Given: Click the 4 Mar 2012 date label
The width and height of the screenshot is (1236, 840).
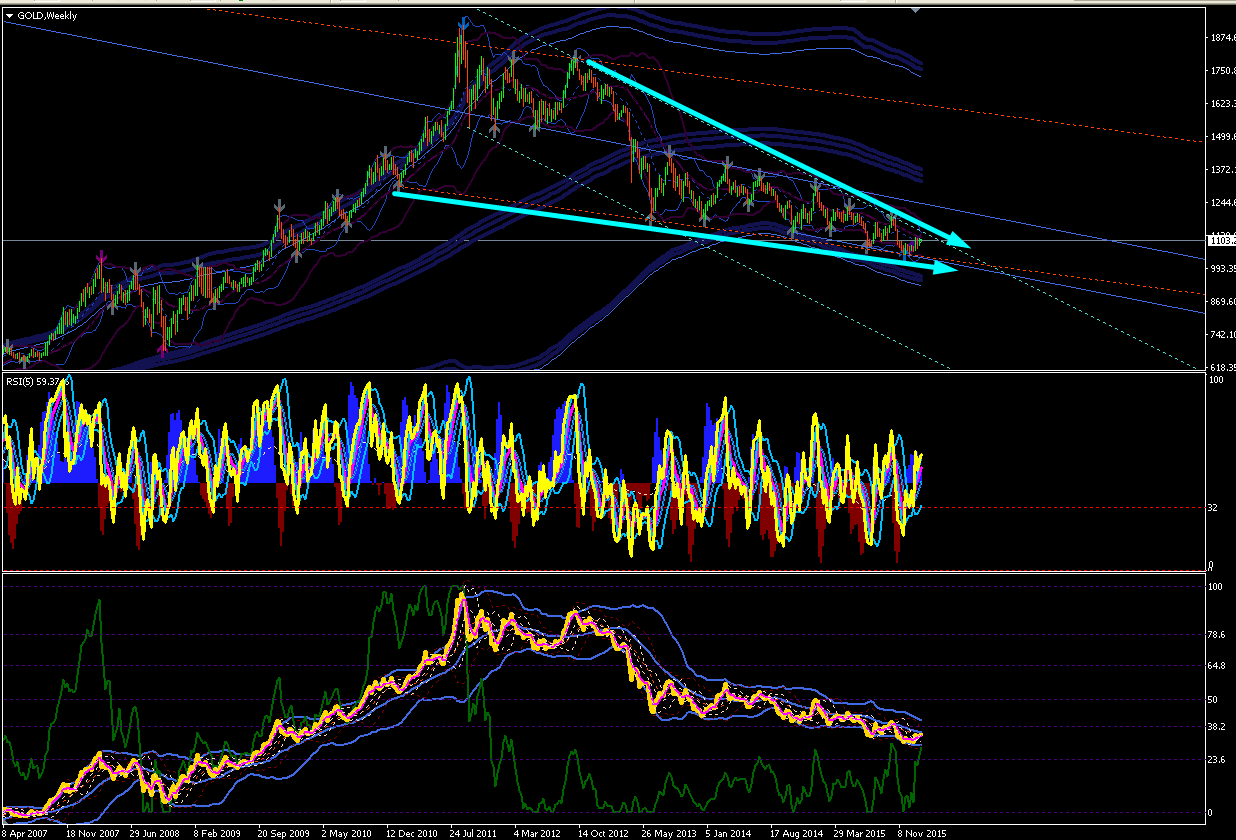Looking at the screenshot, I should pos(539,832).
